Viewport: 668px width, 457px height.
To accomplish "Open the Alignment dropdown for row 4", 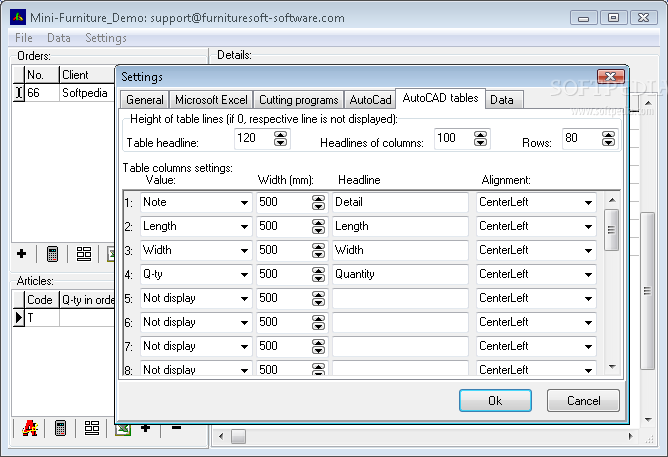I will [x=588, y=274].
